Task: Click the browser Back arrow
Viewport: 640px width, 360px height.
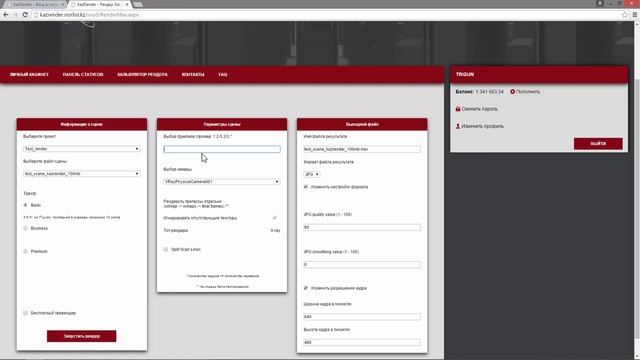Action: click(x=6, y=15)
